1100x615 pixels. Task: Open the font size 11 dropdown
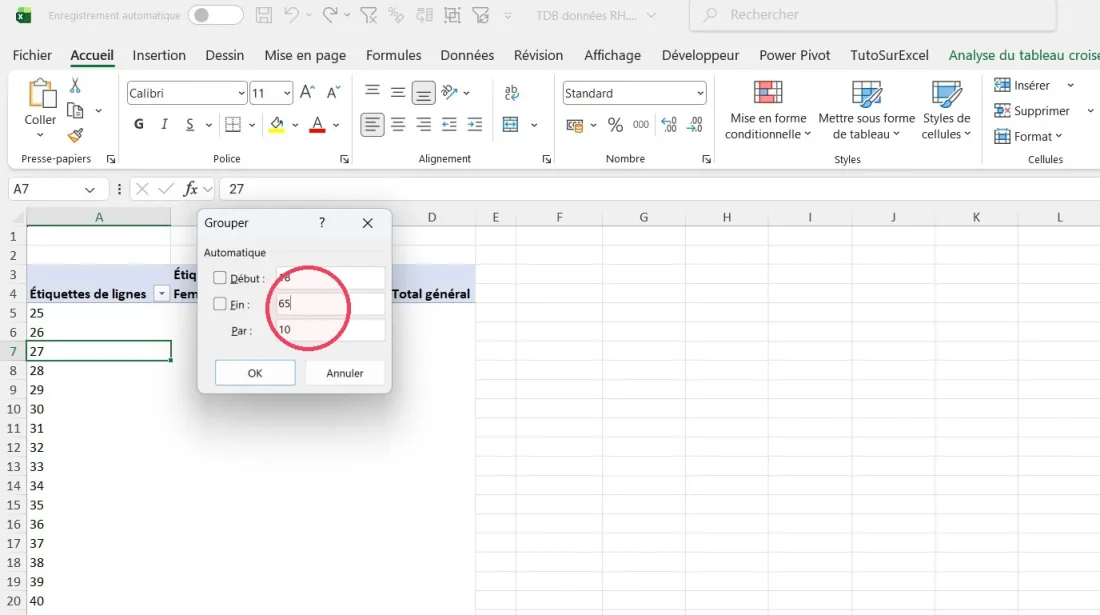click(287, 93)
